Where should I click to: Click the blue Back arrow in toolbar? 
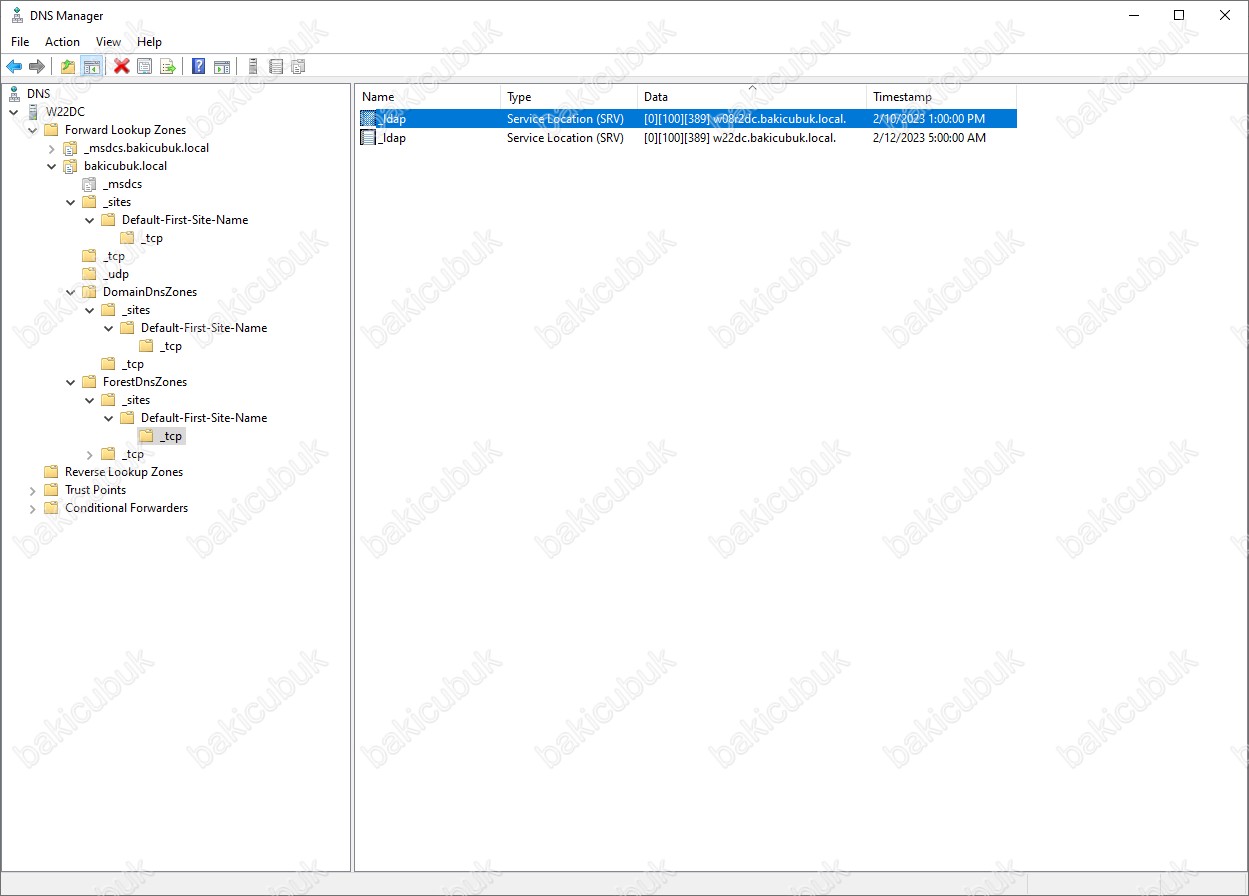(14, 67)
